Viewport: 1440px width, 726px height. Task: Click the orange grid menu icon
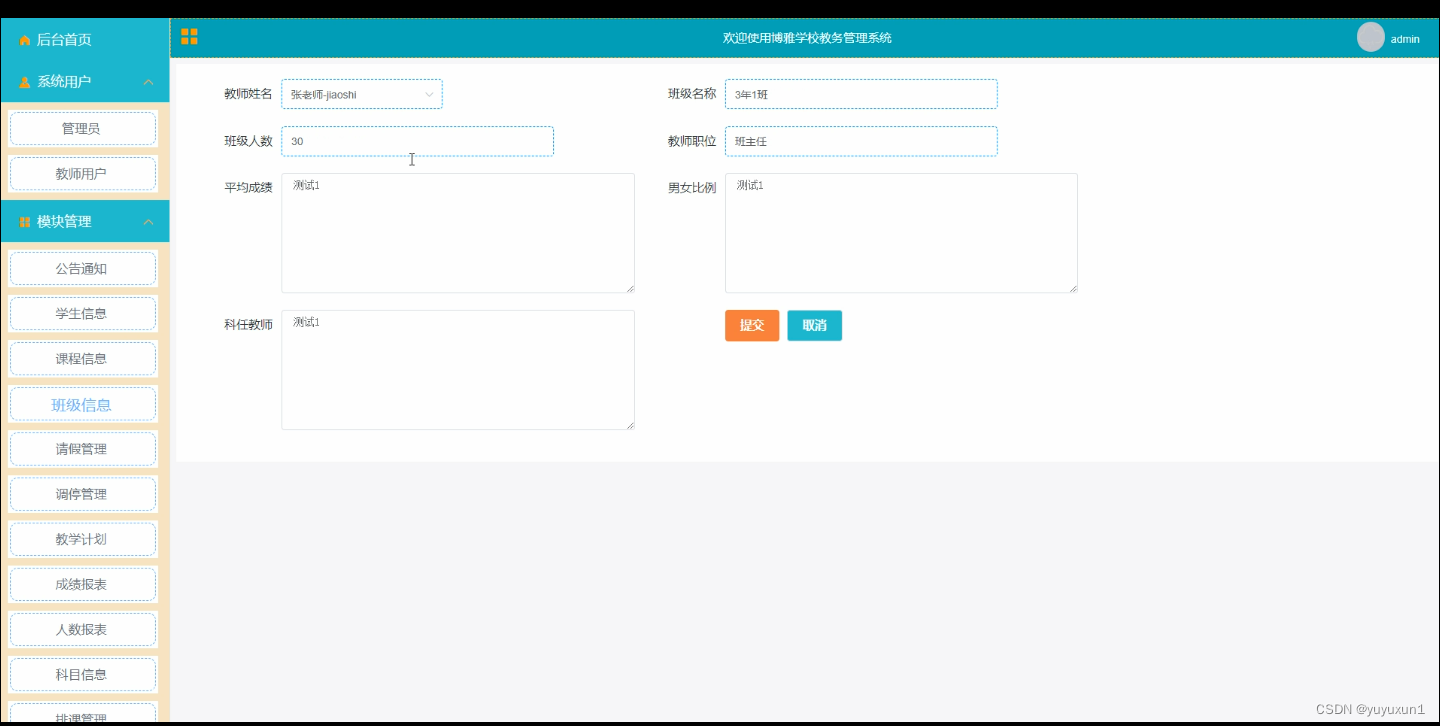point(189,37)
